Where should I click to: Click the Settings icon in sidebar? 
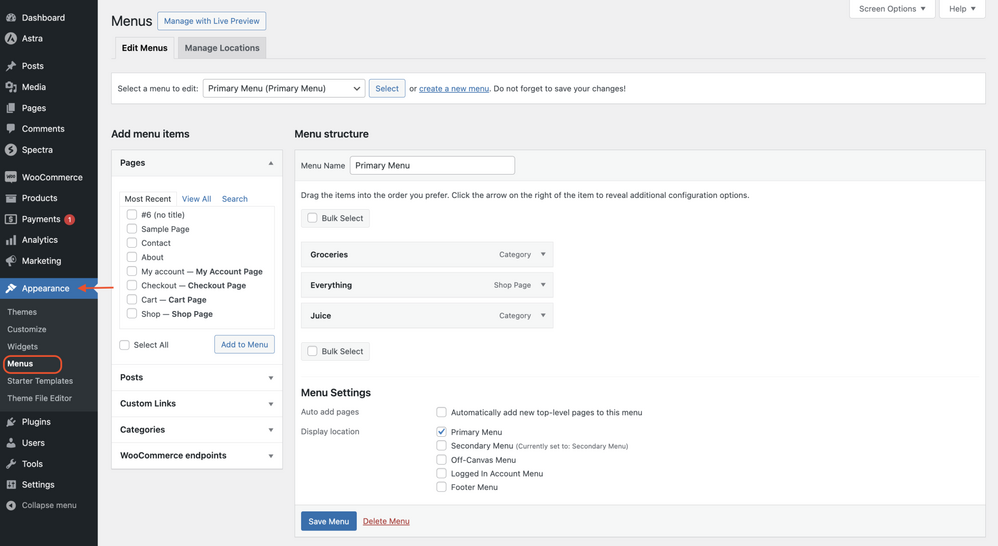pos(11,485)
